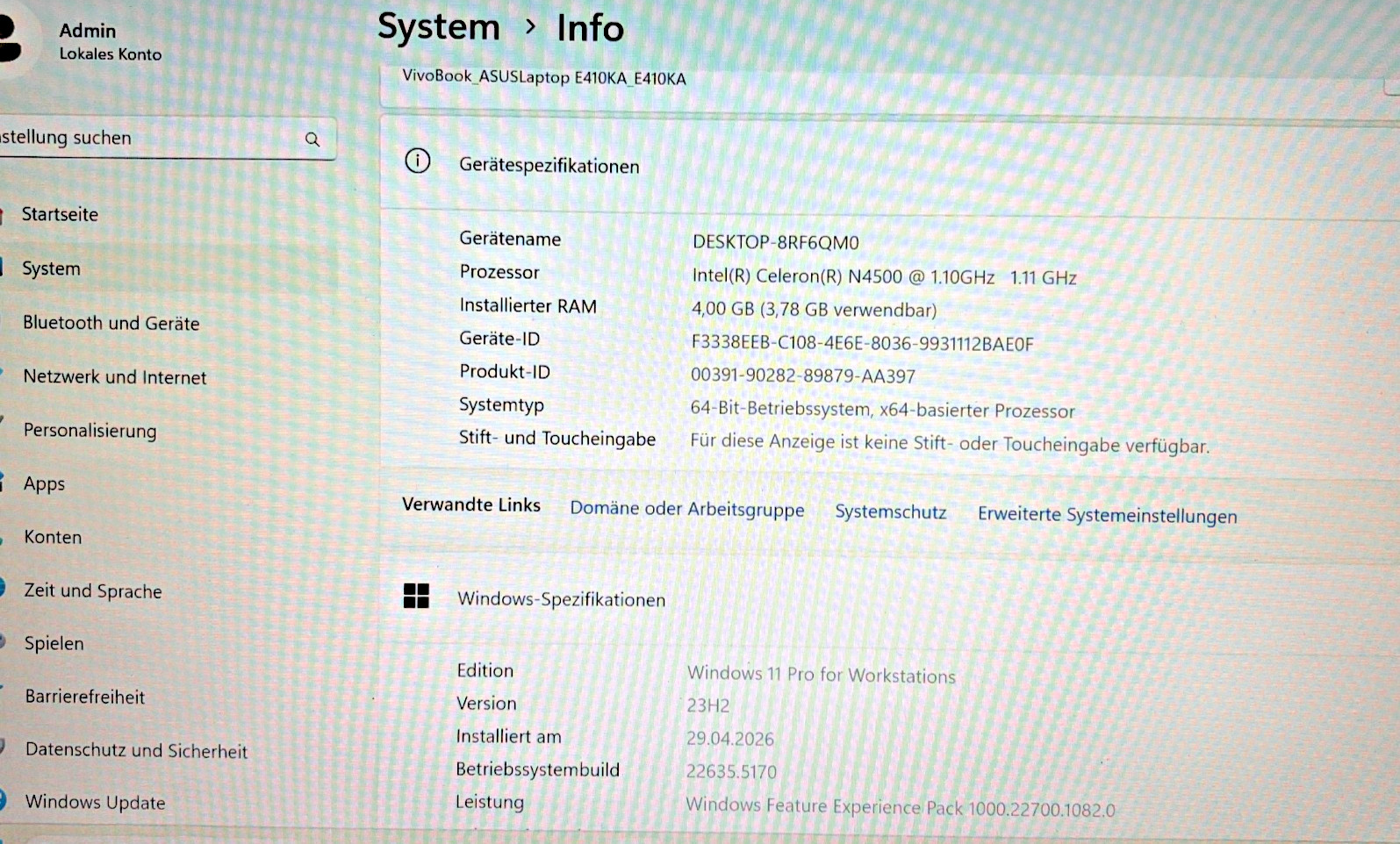
Task: Click the Windows logo icon beside Windows-Spezifikationen
Action: [x=416, y=597]
